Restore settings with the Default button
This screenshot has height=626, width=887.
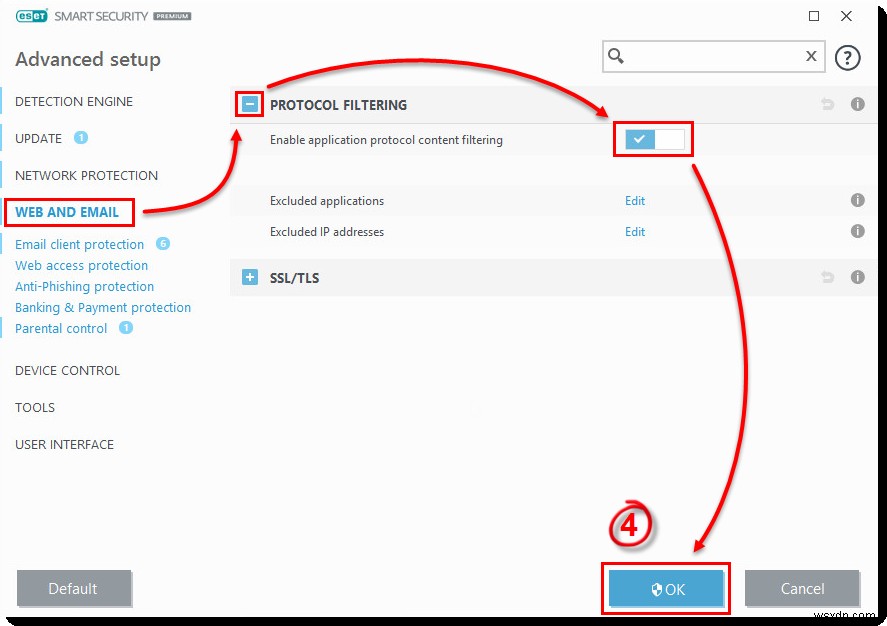tap(74, 589)
